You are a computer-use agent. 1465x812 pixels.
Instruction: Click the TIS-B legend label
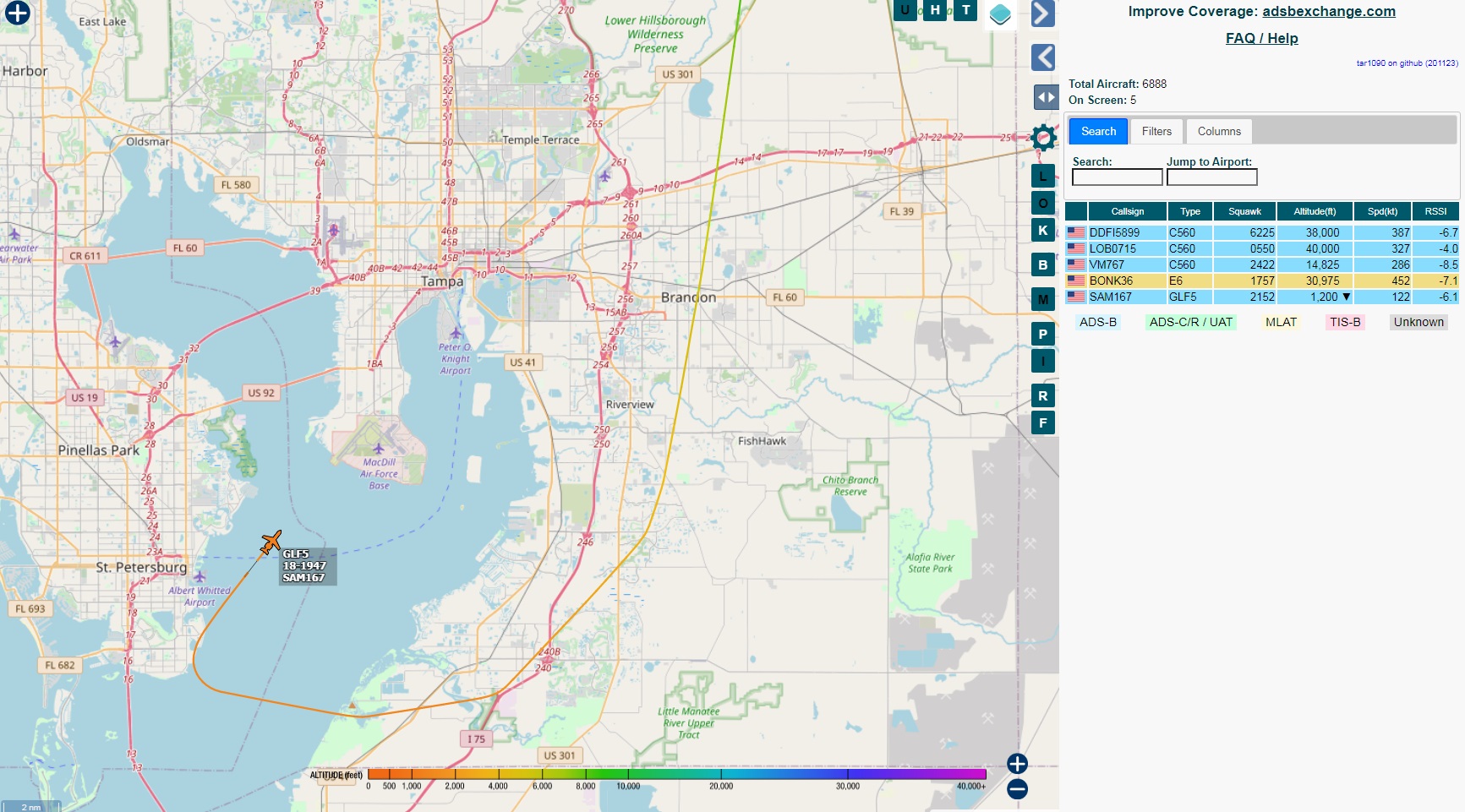click(1345, 322)
